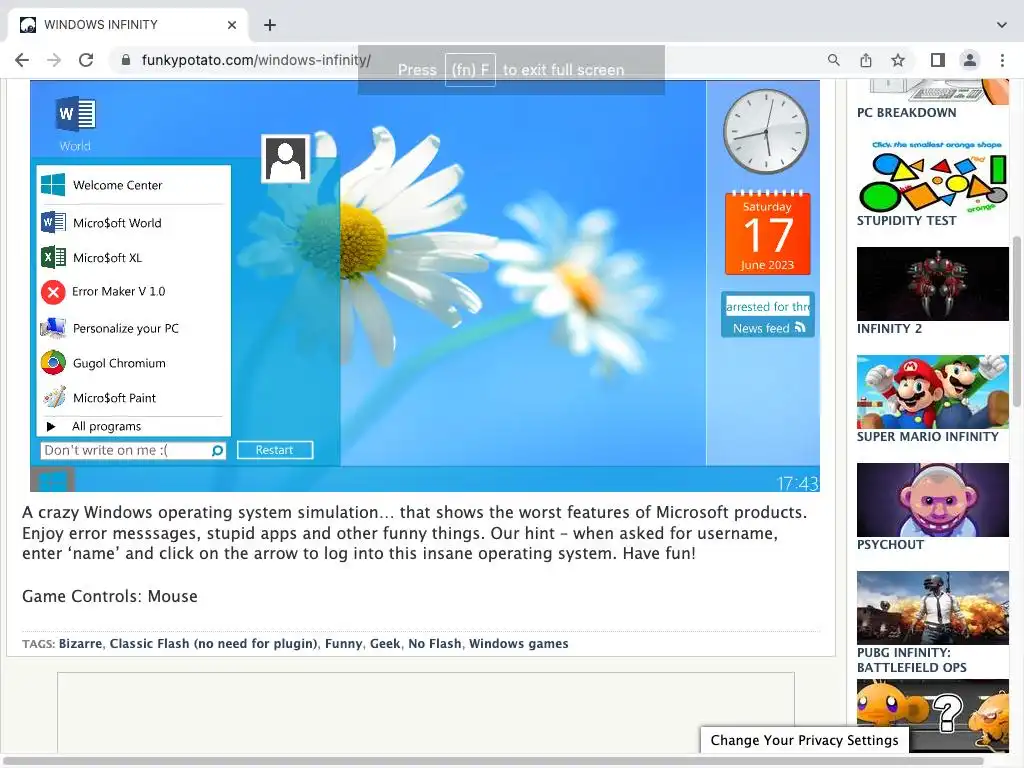
Task: Click the user avatar picture
Action: [285, 159]
